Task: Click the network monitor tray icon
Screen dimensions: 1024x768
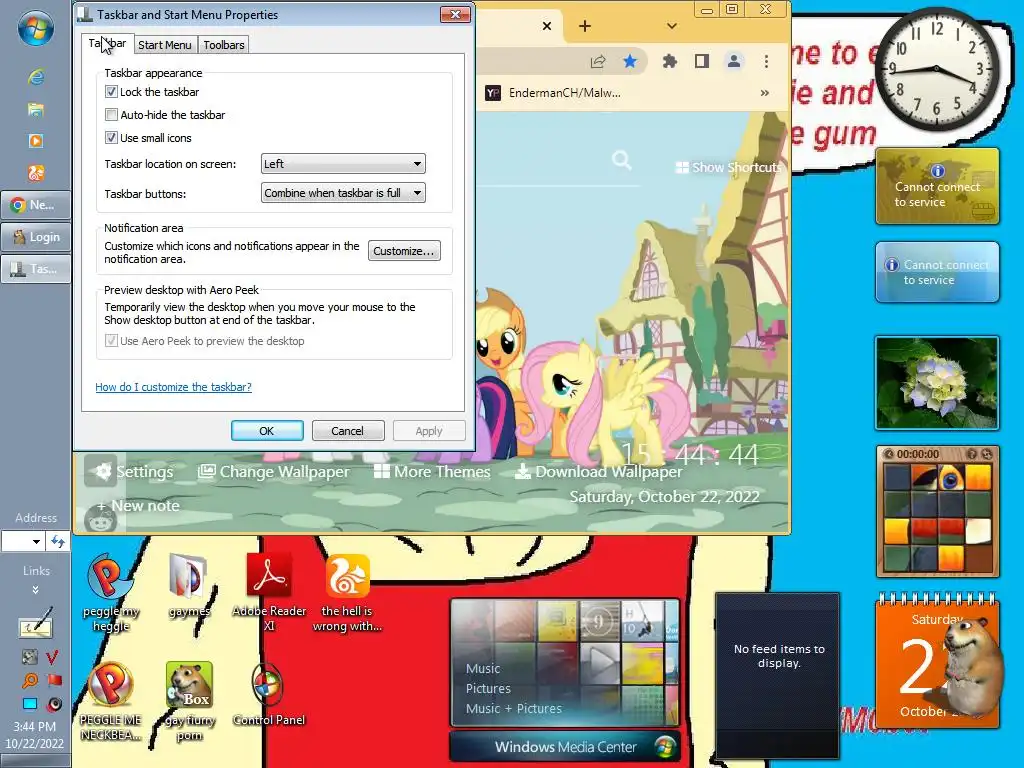Action: [29, 703]
